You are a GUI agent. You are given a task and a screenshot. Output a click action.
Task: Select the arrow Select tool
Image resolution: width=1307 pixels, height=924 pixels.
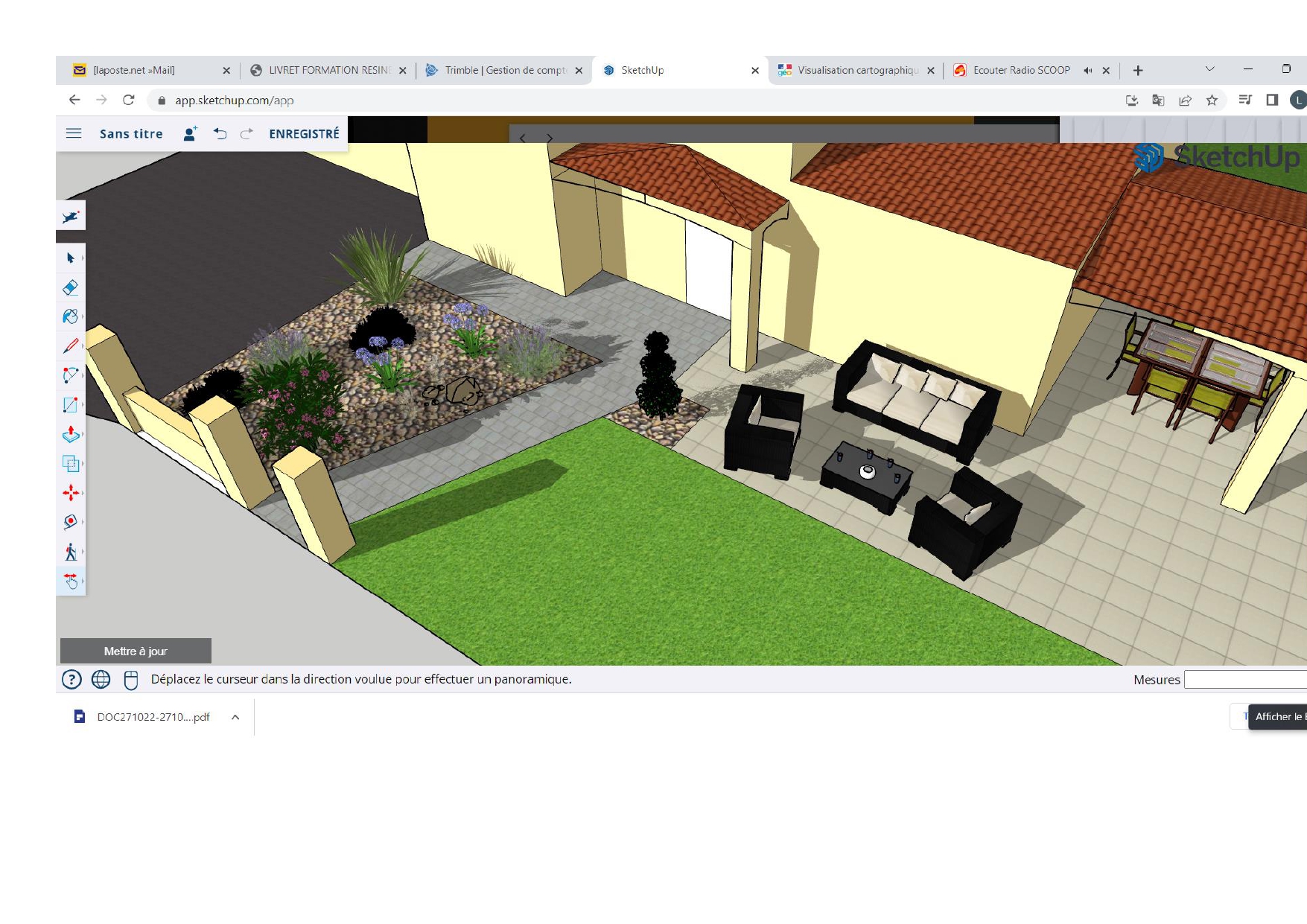pyautogui.click(x=71, y=258)
